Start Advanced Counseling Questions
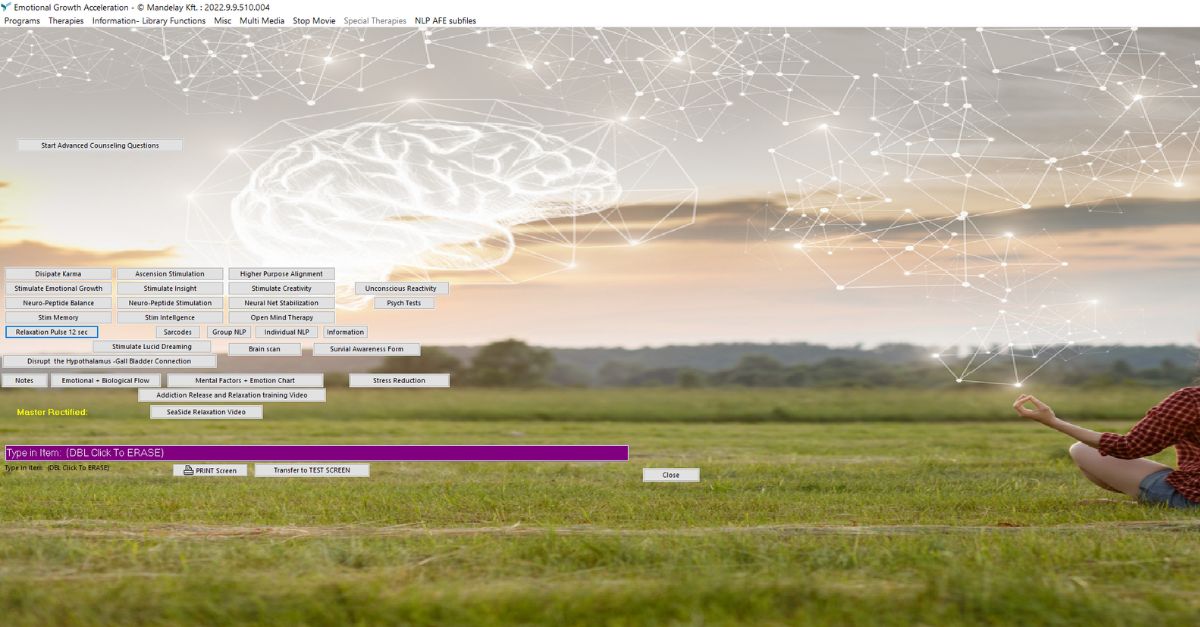This screenshot has height=627, width=1200. [x=100, y=145]
